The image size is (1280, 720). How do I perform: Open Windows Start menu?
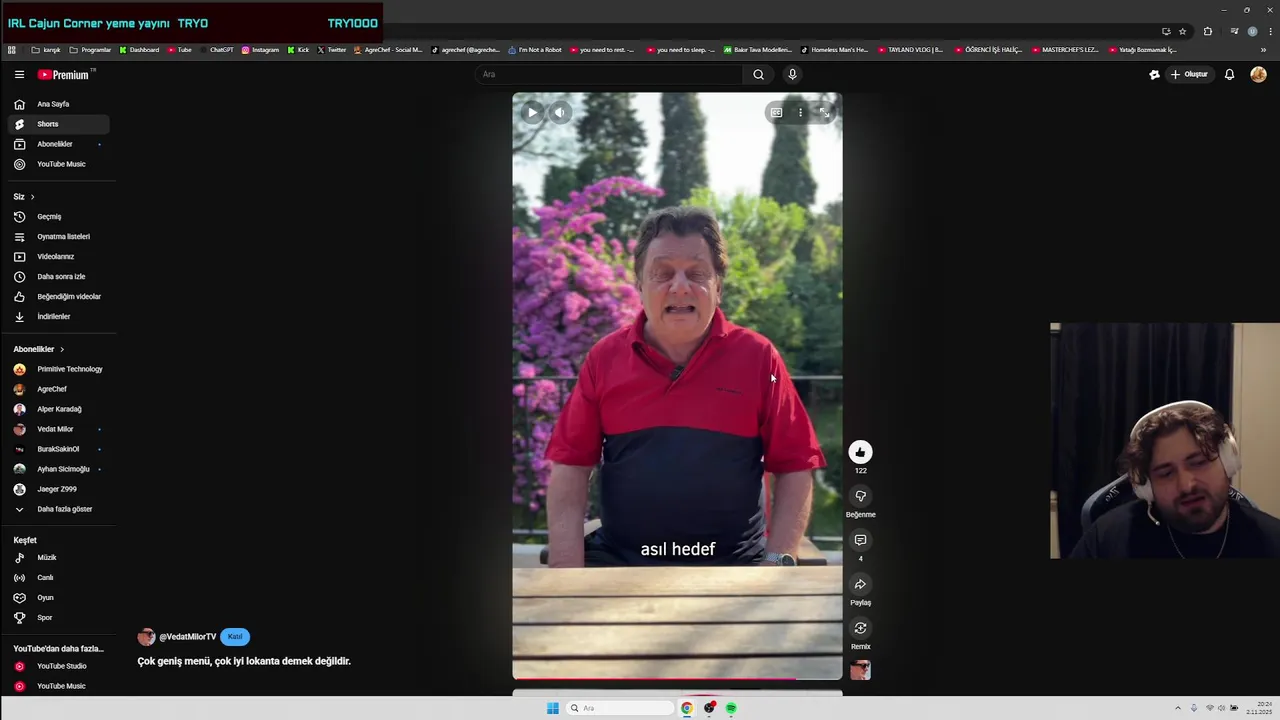point(552,708)
